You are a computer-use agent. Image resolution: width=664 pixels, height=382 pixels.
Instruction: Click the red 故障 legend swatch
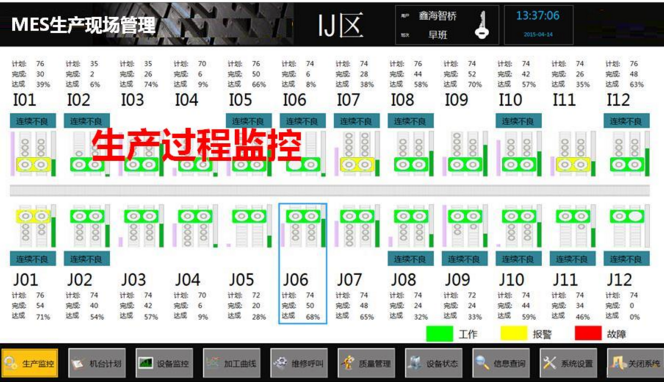588,333
